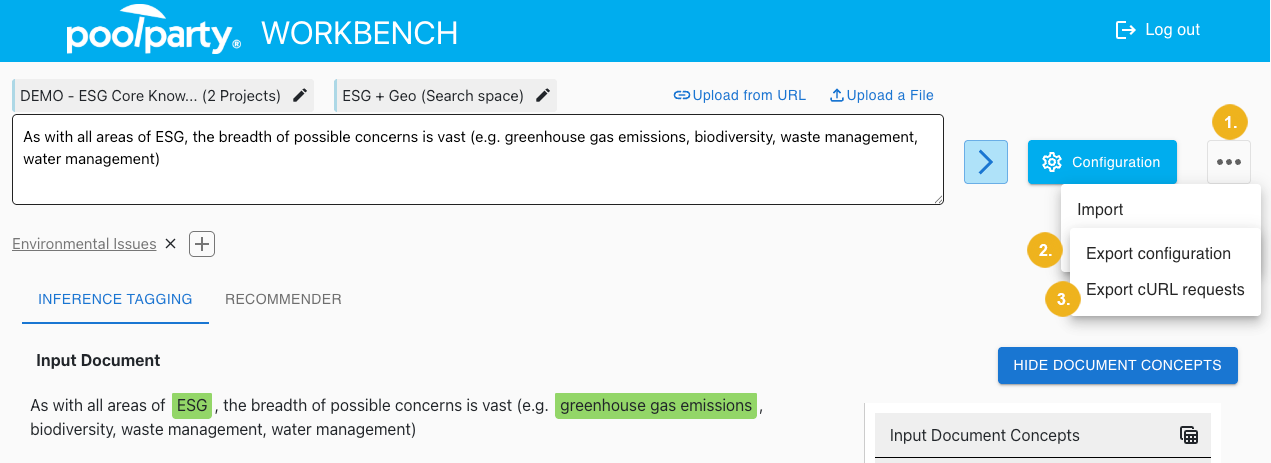Click the pencil icon beside ESG + Geo search space
The width and height of the screenshot is (1271, 463).
pyautogui.click(x=543, y=96)
